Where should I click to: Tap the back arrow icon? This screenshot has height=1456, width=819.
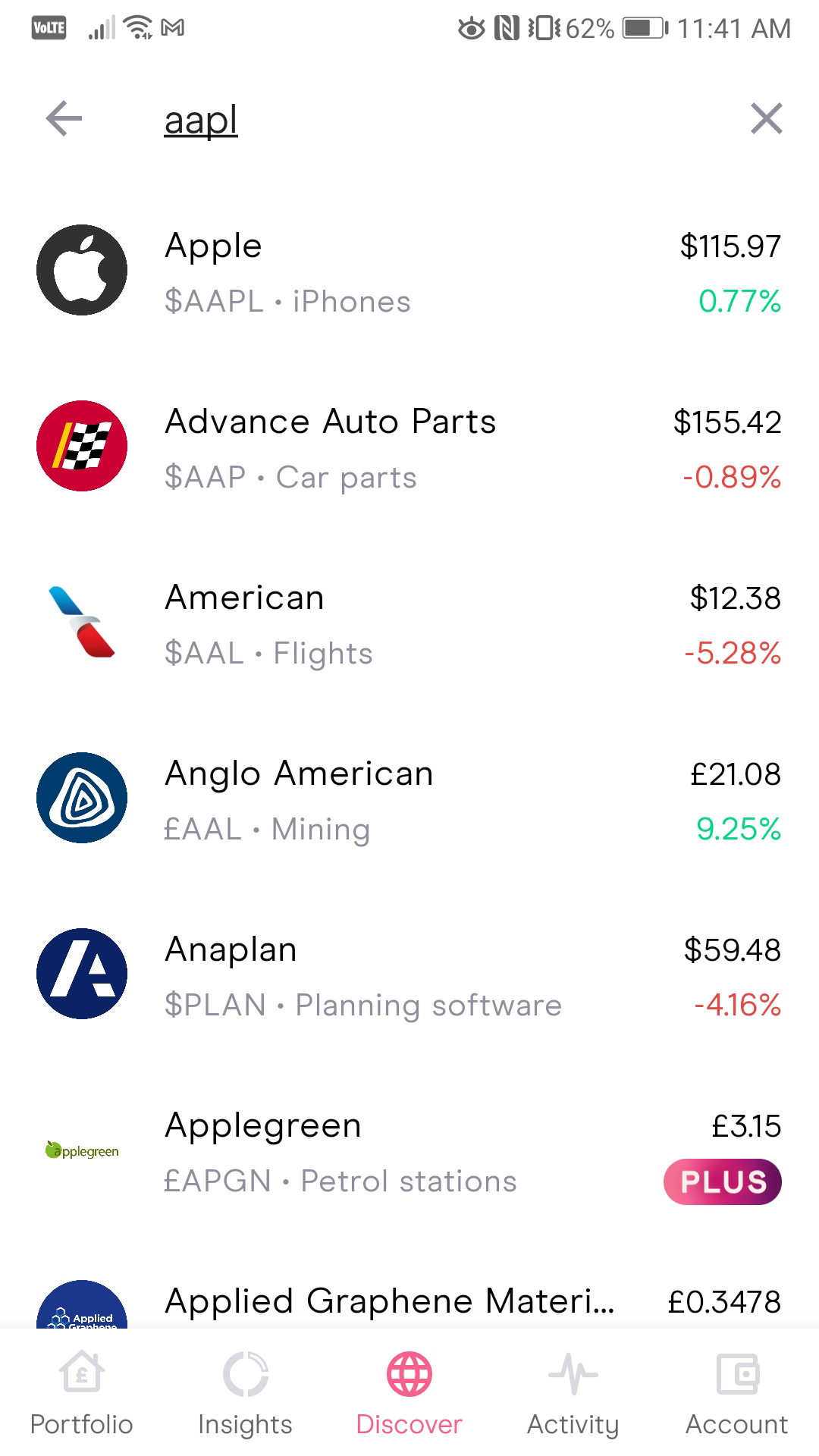click(x=64, y=119)
